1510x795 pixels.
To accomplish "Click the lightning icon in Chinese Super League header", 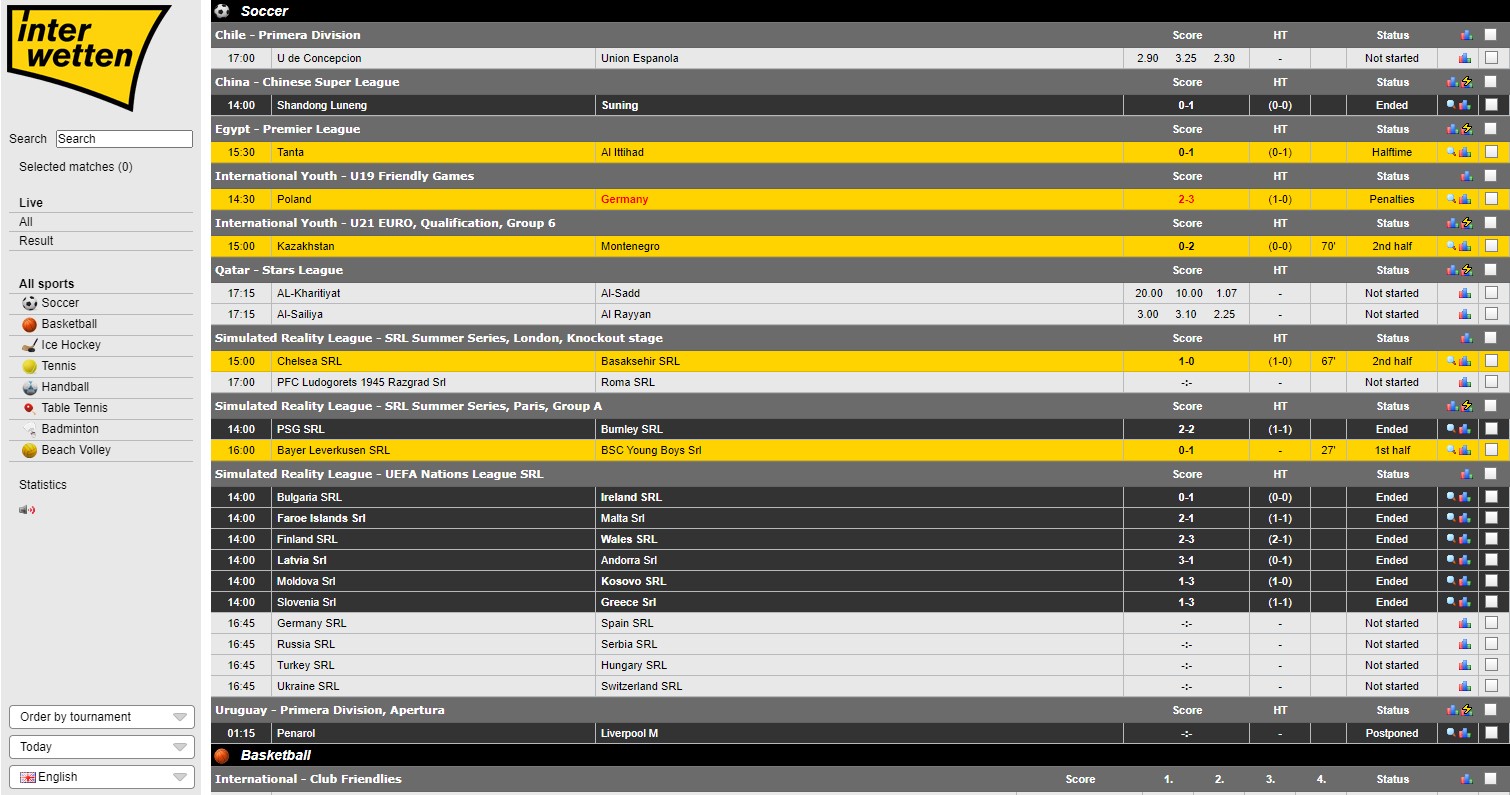I will click(1467, 82).
